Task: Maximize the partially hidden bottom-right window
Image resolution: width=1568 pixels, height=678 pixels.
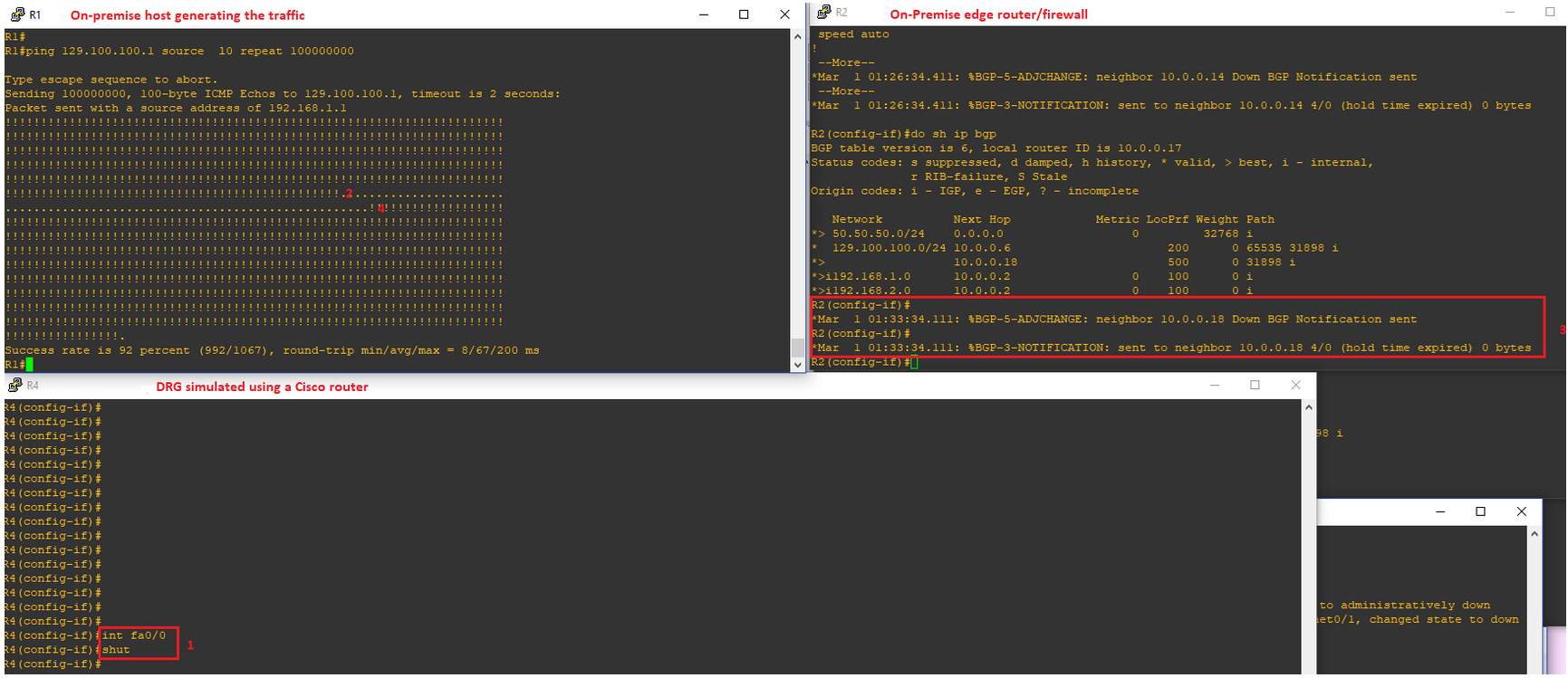Action: pyautogui.click(x=1481, y=511)
